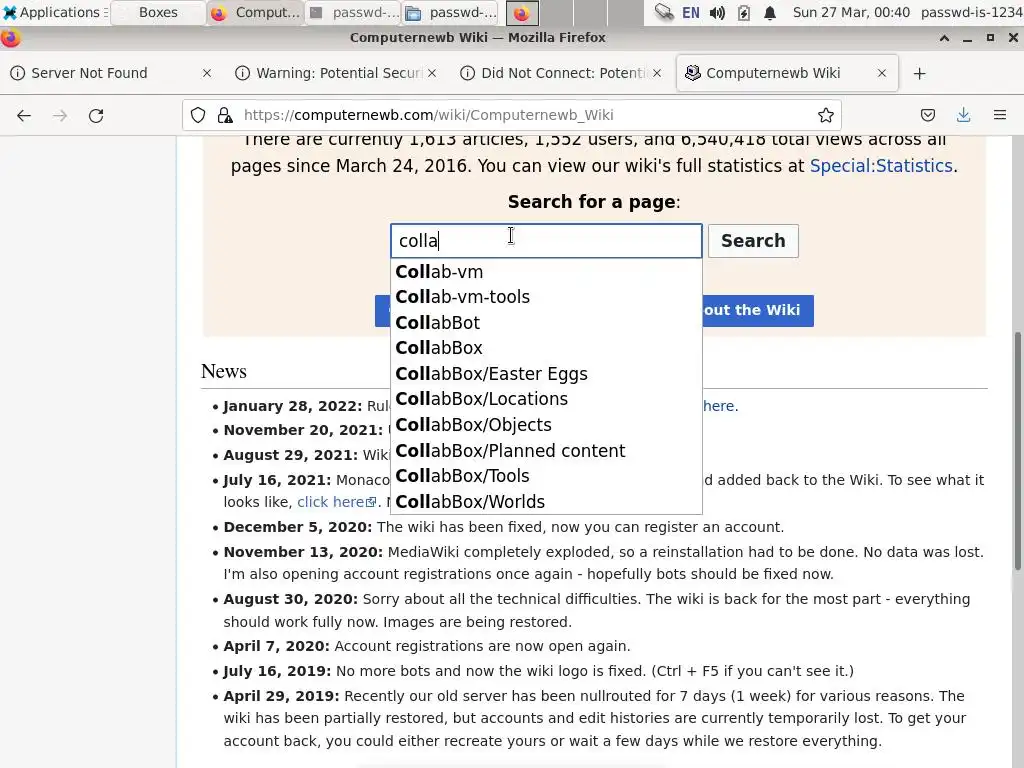Click the network connection tray icon
The height and width of the screenshot is (768, 1024).
click(x=664, y=12)
